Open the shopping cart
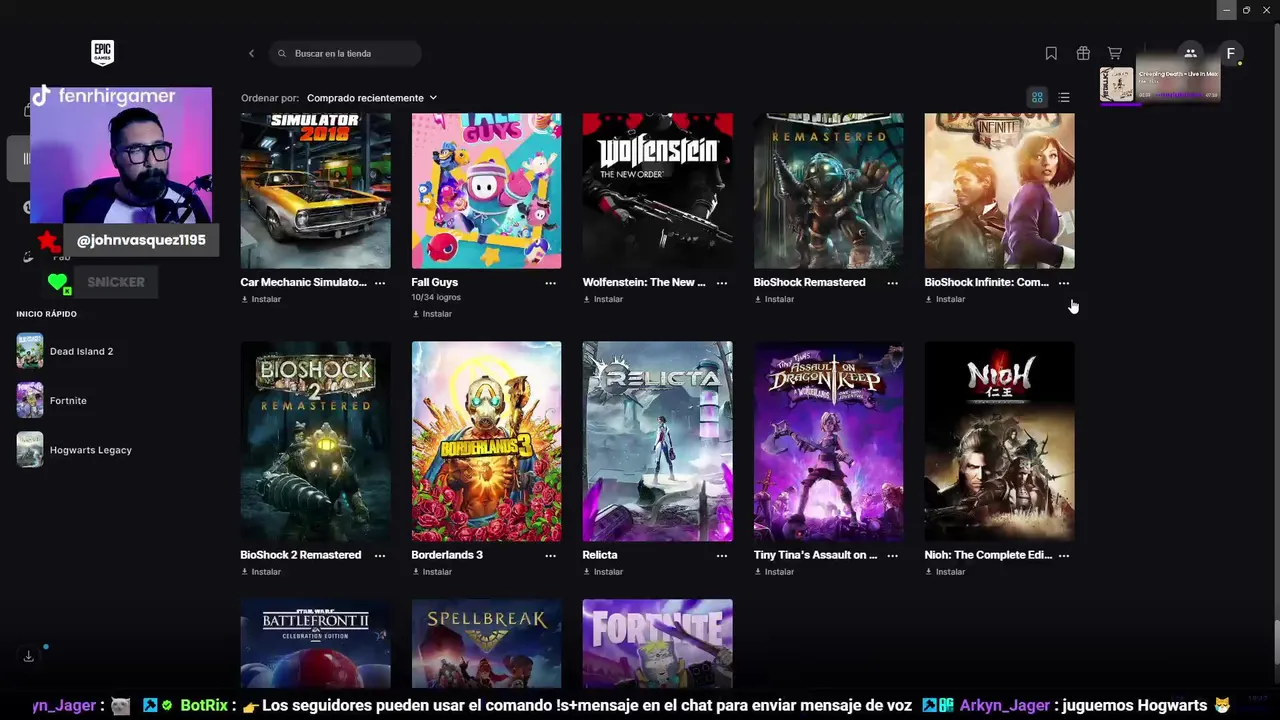The image size is (1280, 720). pos(1114,53)
